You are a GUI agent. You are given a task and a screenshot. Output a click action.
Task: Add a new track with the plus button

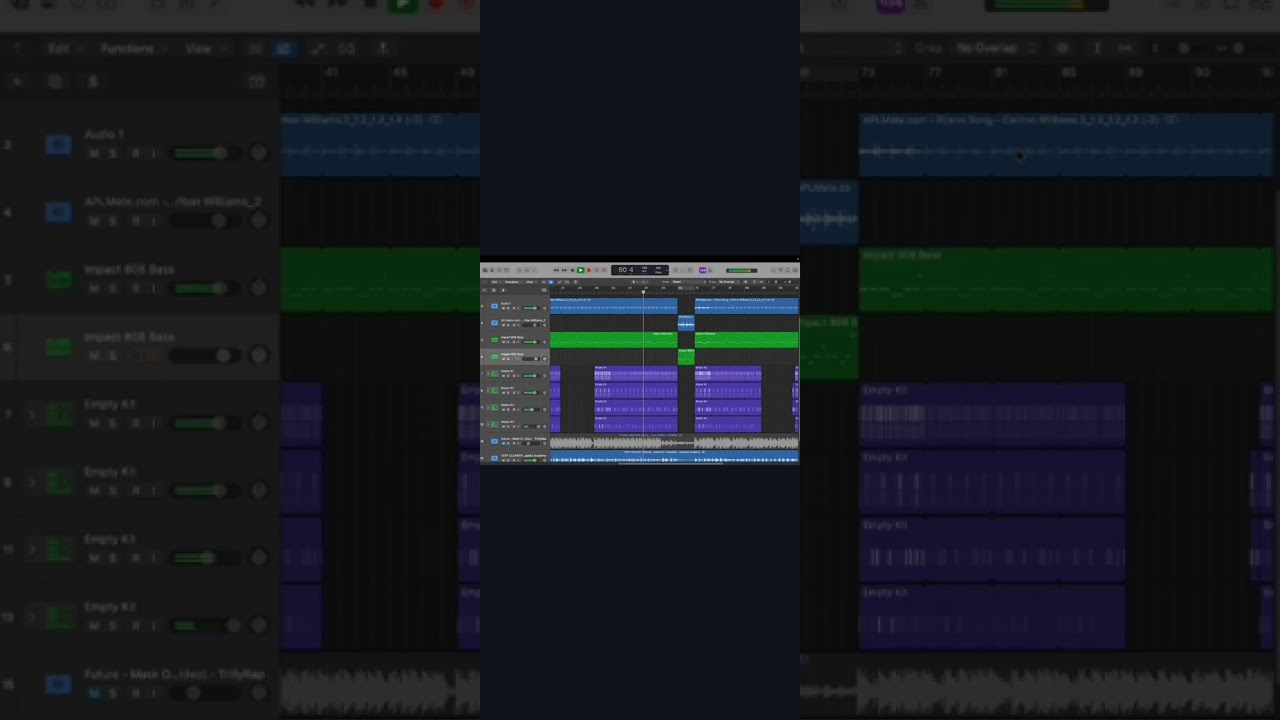coord(484,290)
